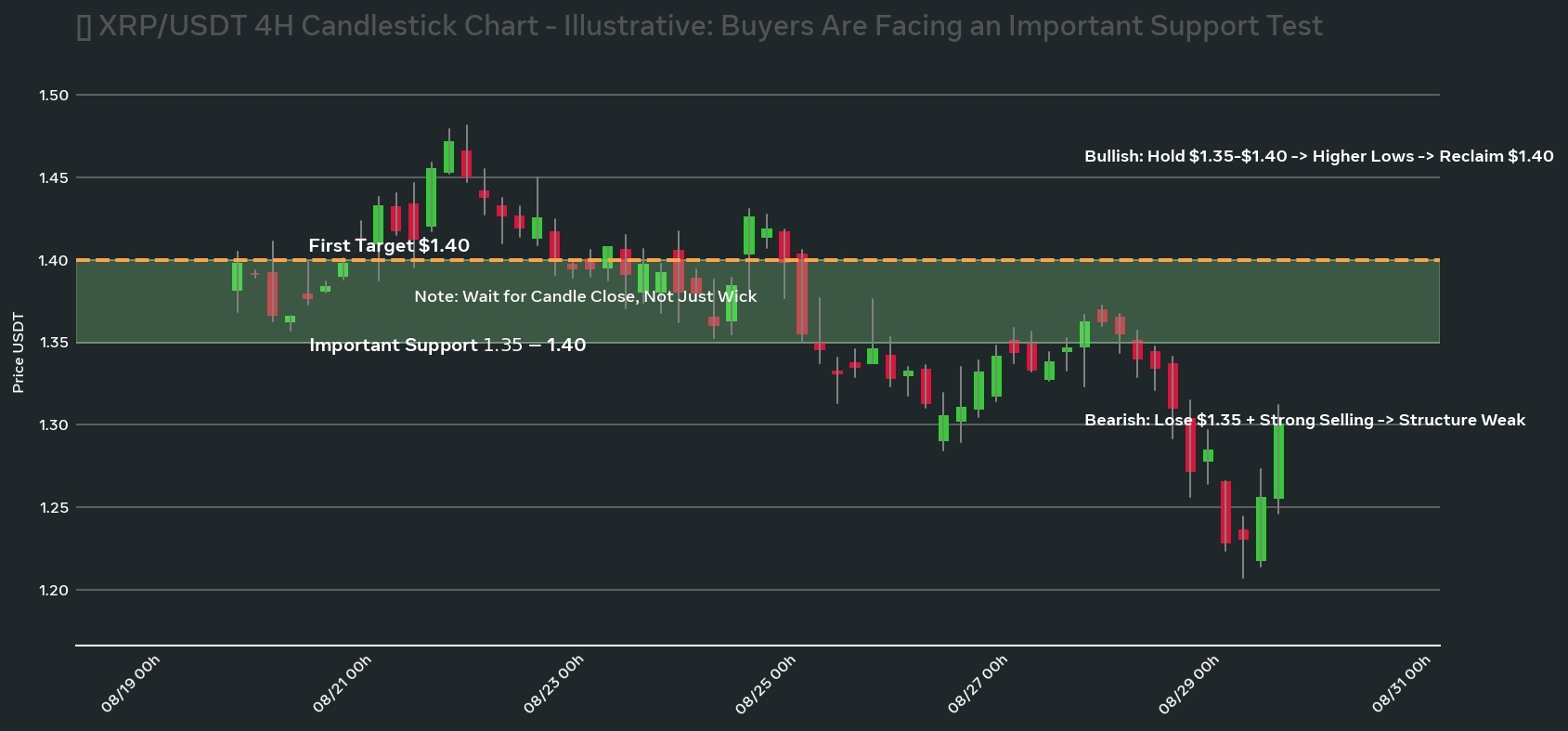Click the 'Important Support 1.35 – 1.40' label
This screenshot has width=1568, height=731.
point(447,345)
